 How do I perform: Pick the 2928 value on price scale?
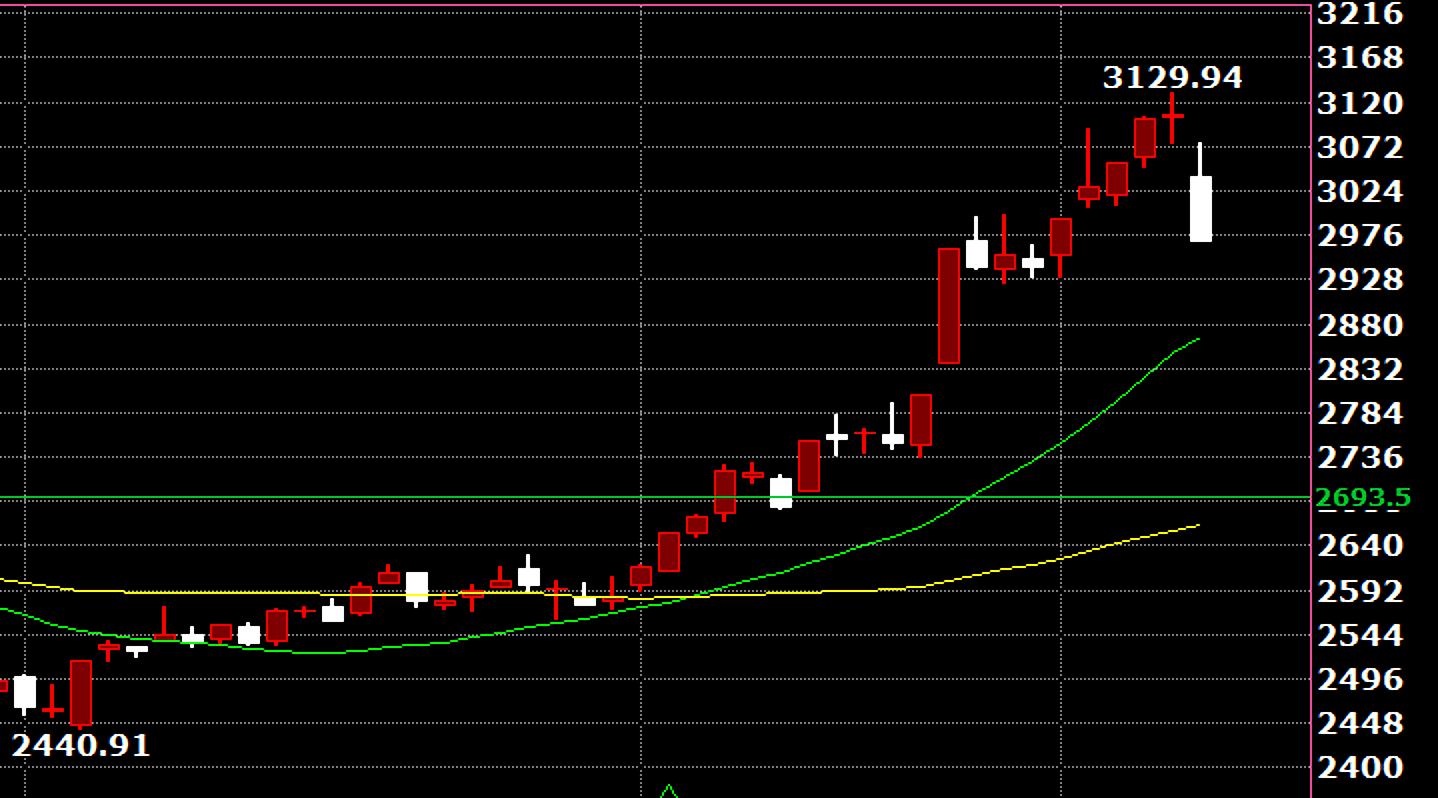tap(1360, 279)
